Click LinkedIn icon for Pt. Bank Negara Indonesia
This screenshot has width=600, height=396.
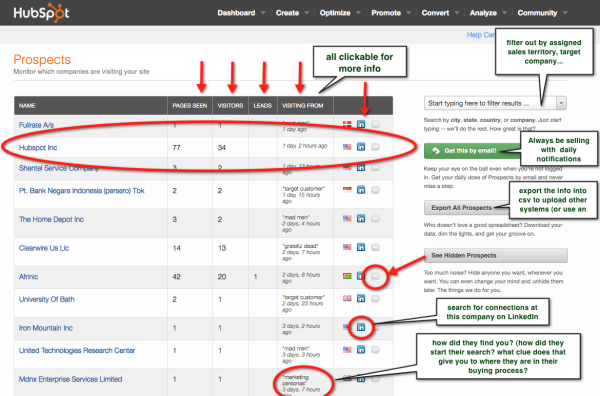361,190
